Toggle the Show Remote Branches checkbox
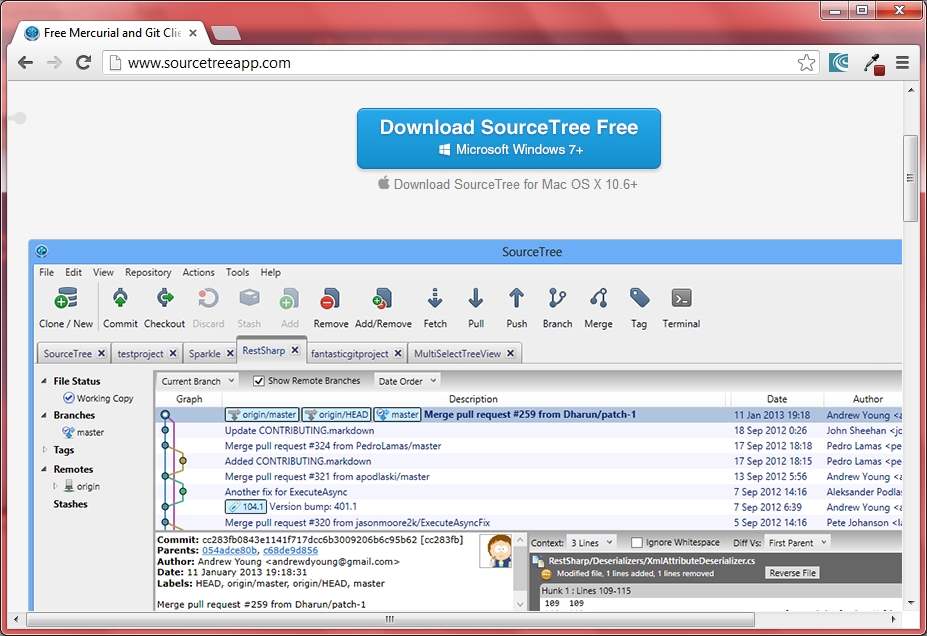The image size is (927, 636). (259, 380)
